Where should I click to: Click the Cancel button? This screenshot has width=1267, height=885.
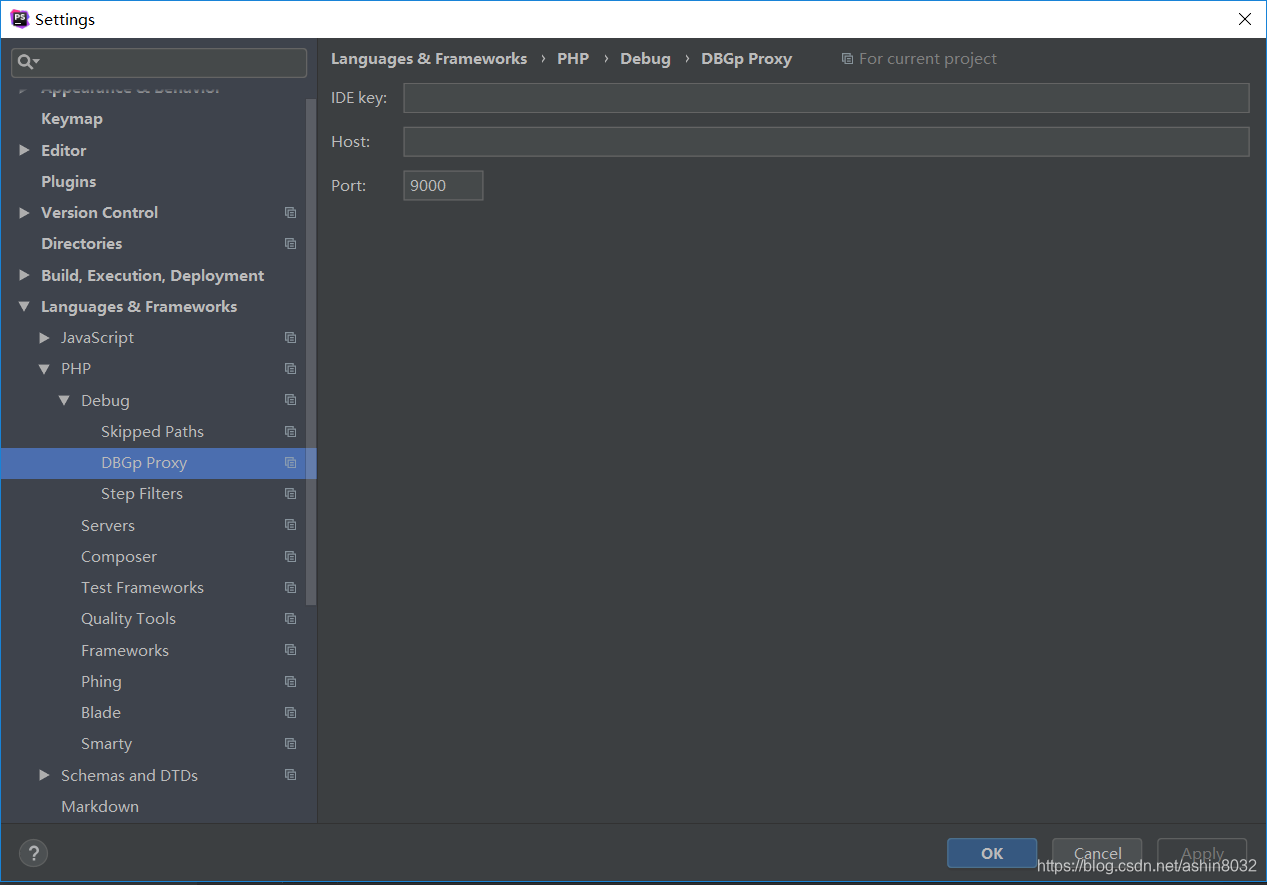1097,853
